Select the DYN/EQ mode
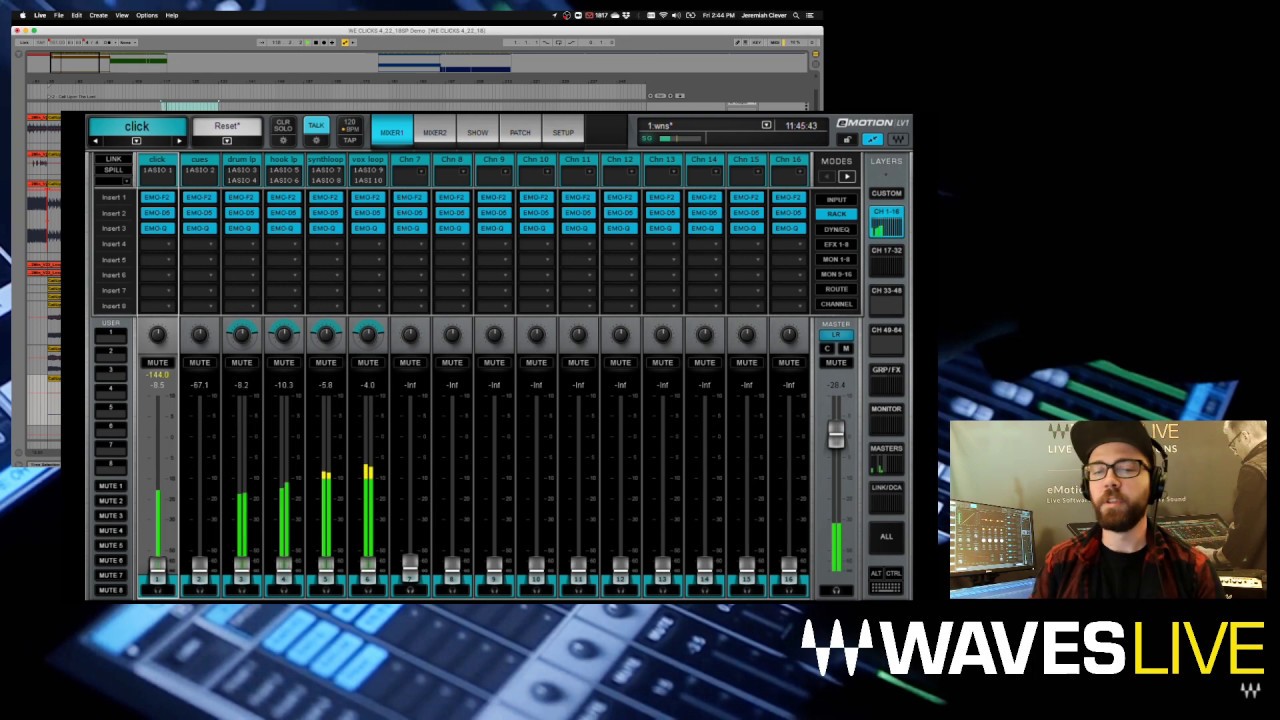1280x720 pixels. 836,229
